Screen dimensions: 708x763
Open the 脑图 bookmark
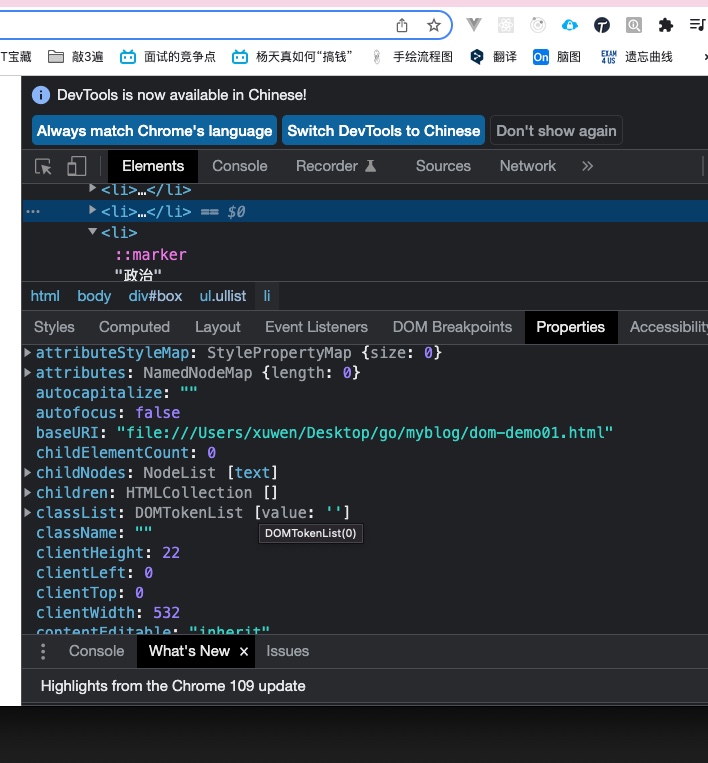click(x=557, y=57)
